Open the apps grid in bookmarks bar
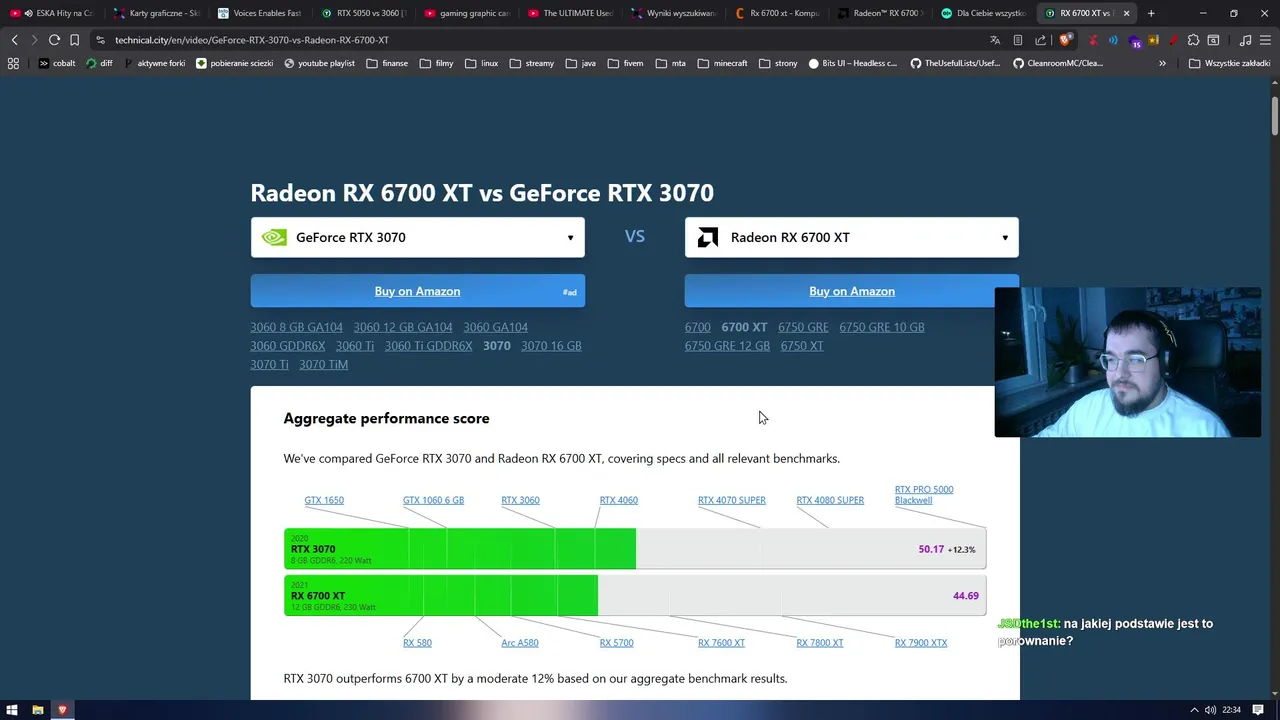This screenshot has height=720, width=1280. (13, 63)
